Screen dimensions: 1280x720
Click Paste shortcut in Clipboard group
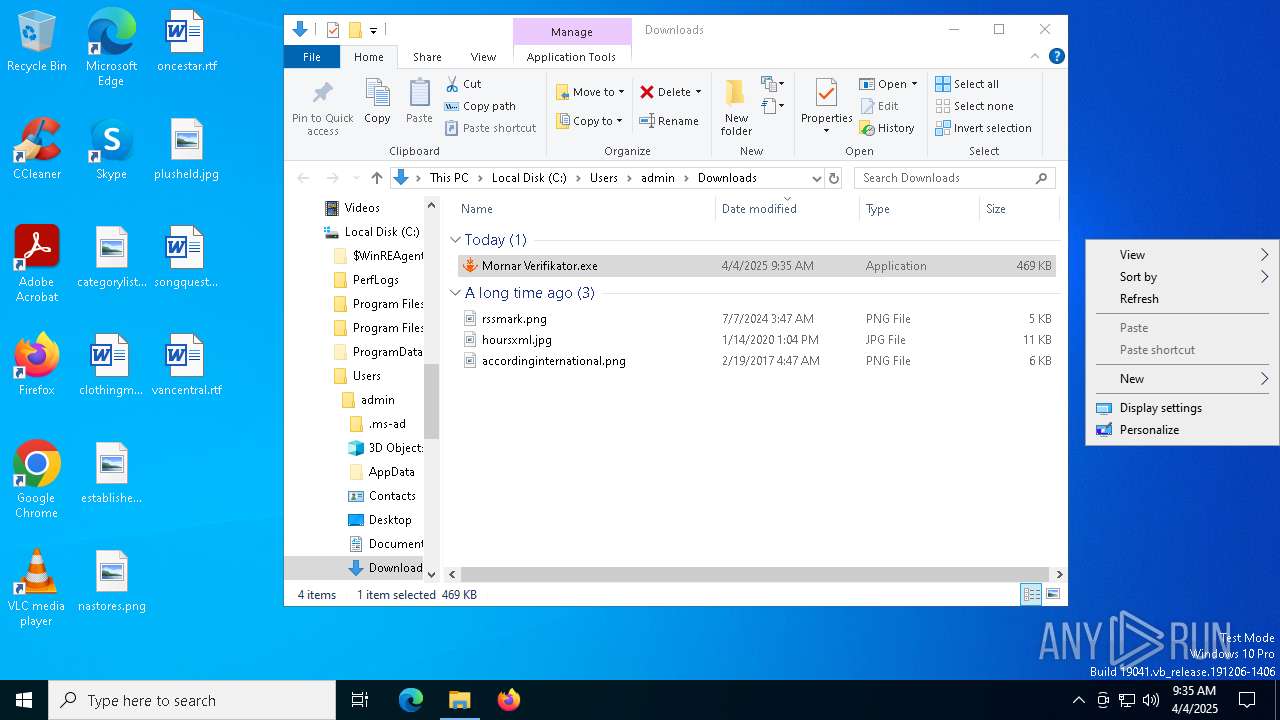click(490, 128)
